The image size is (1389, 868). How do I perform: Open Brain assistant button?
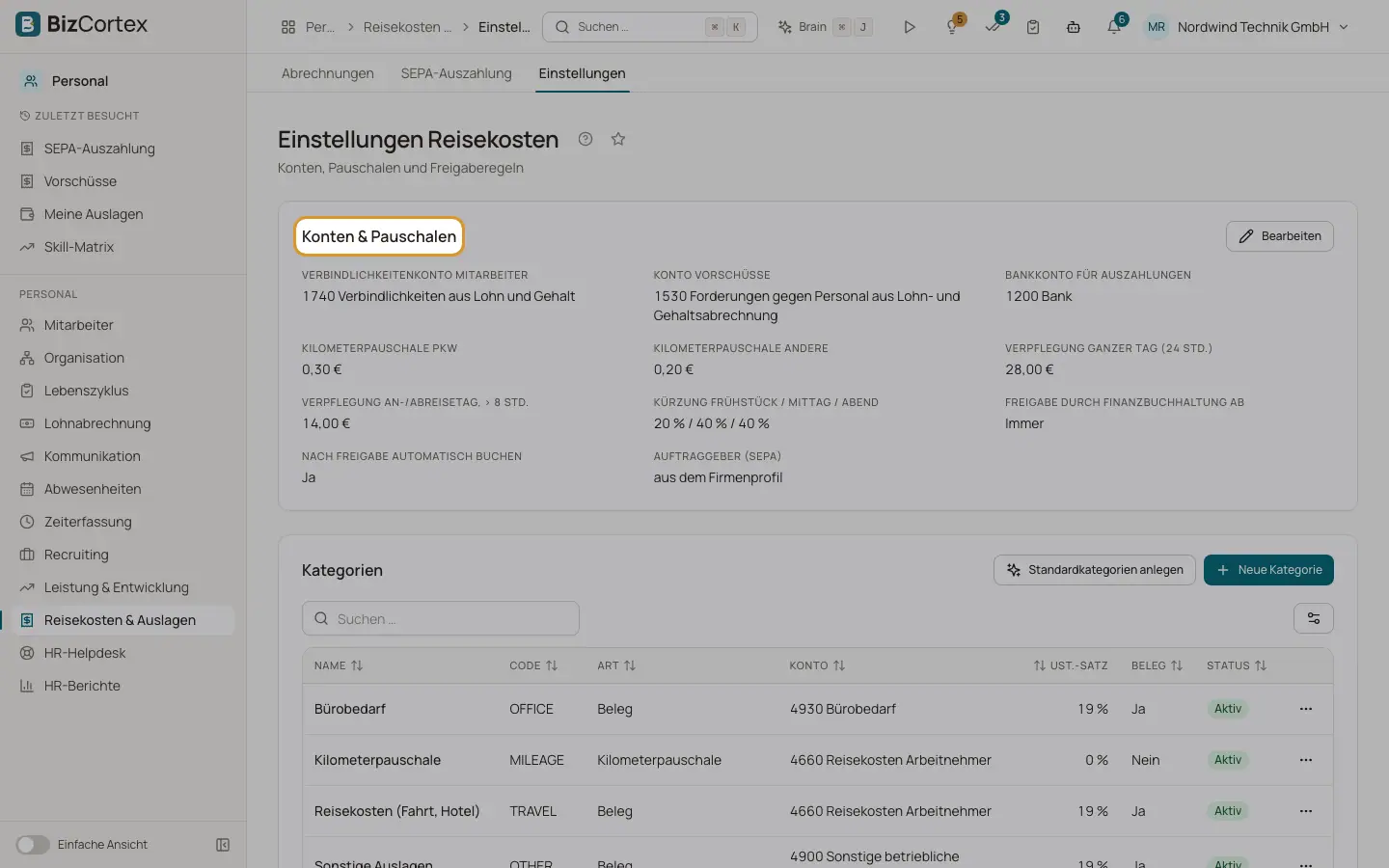826,27
